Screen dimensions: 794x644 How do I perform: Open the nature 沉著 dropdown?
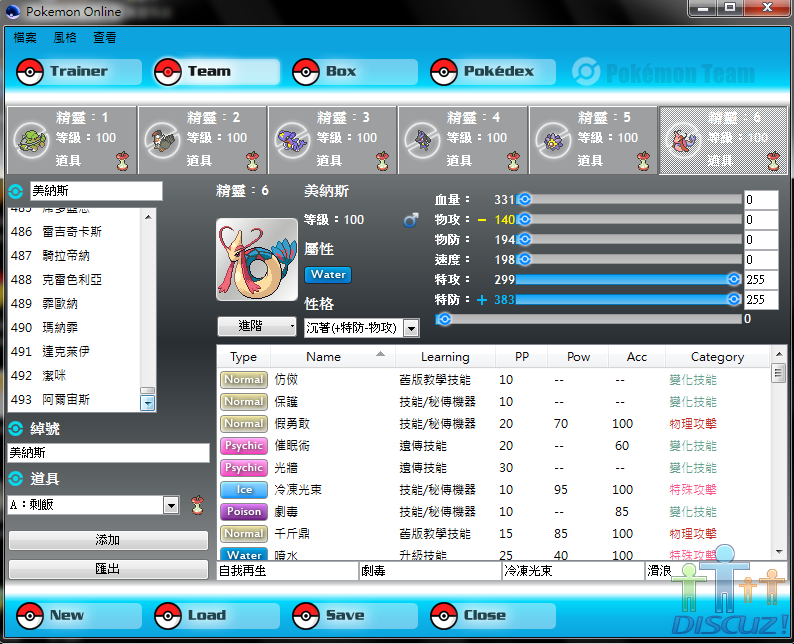click(362, 328)
